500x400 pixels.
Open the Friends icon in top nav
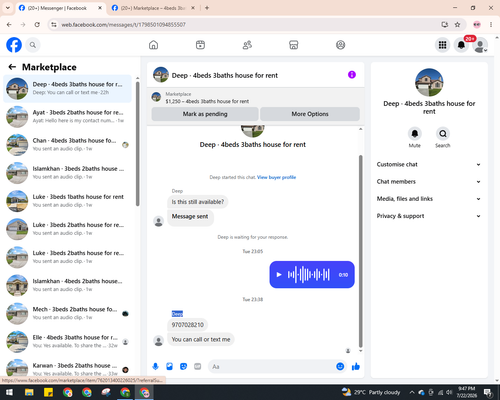(247, 45)
